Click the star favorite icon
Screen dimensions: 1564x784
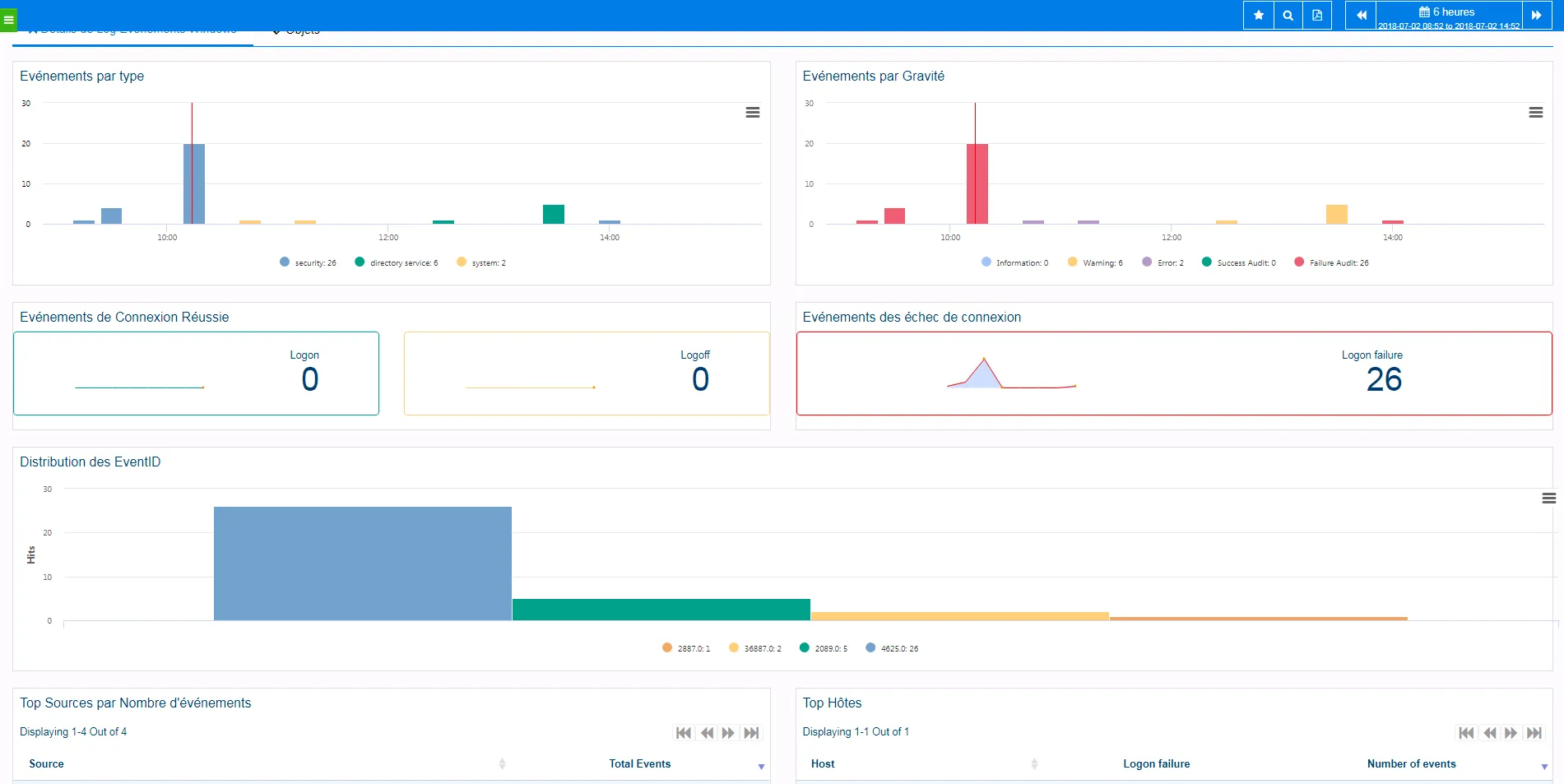pos(1258,15)
